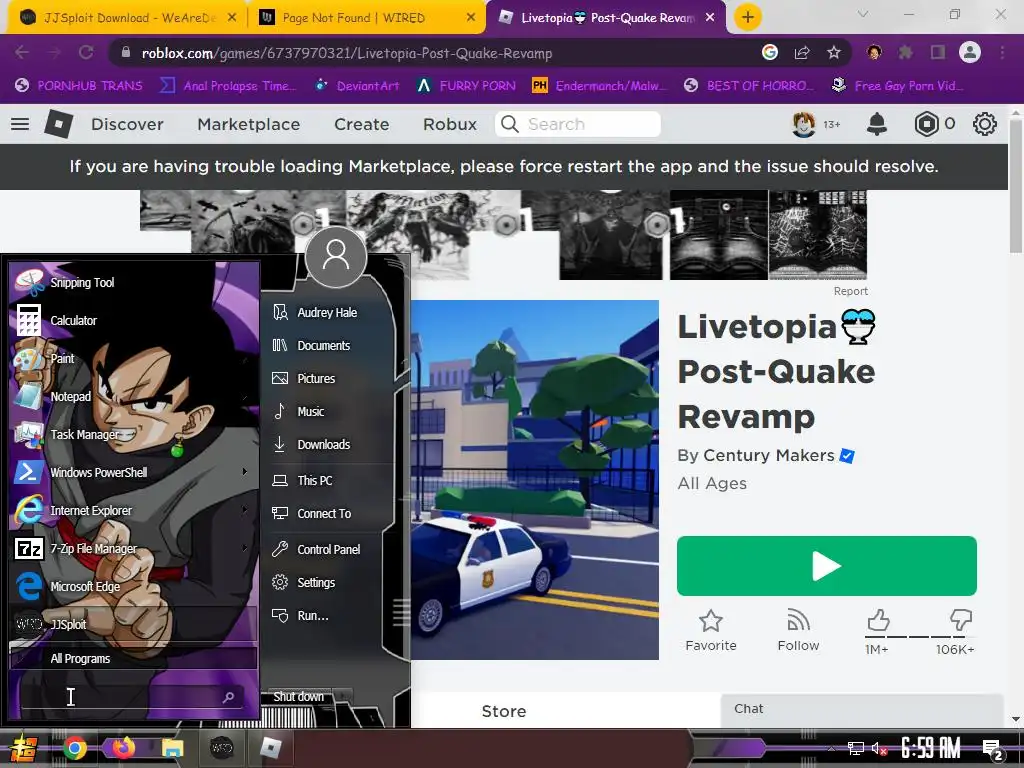Click the thumbs down dislike icon
The height and width of the screenshot is (768, 1024).
tap(961, 620)
